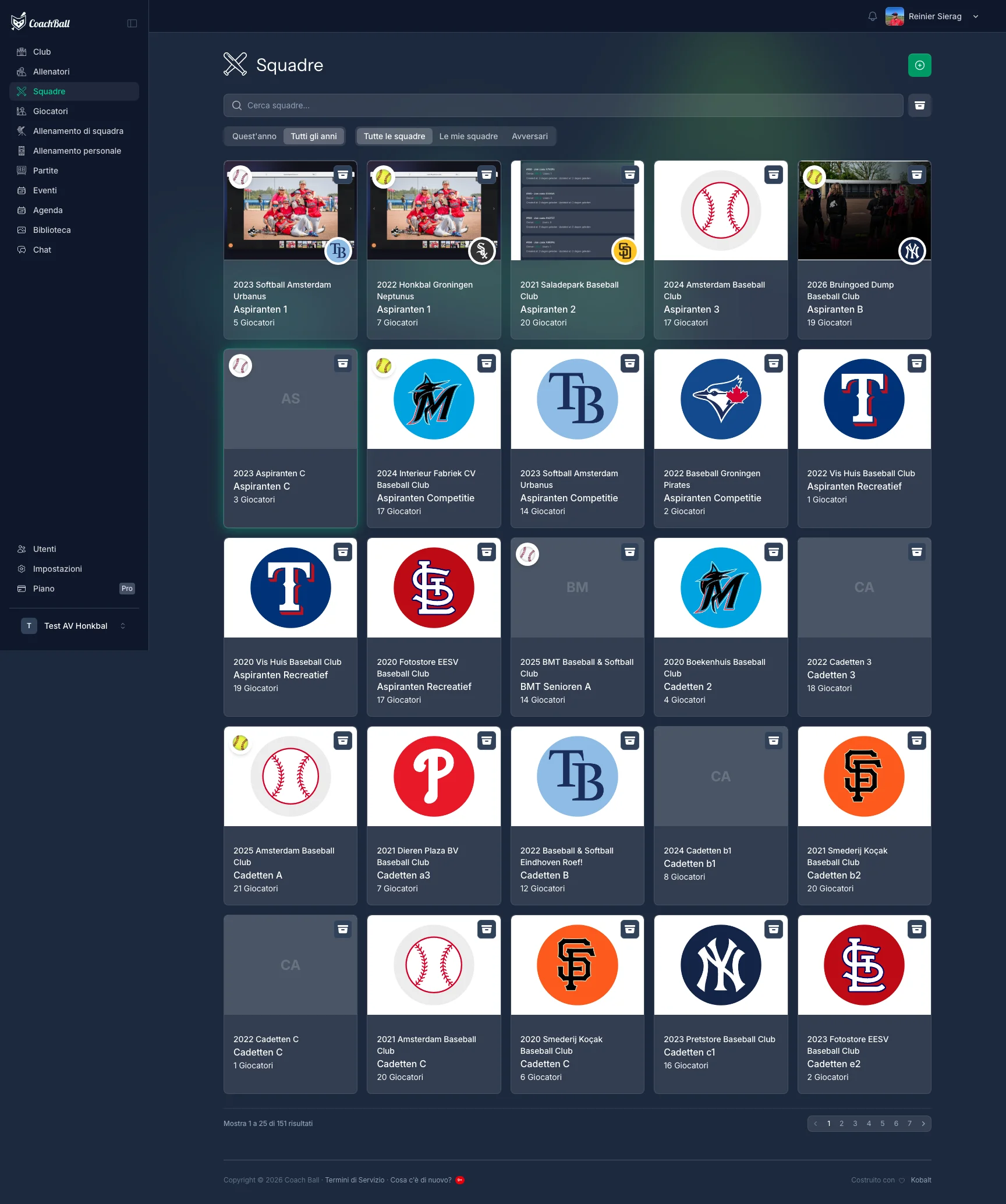This screenshot has height=1204, width=1006.
Task: Open the Test AV Honkbal club switcher
Action: click(74, 626)
